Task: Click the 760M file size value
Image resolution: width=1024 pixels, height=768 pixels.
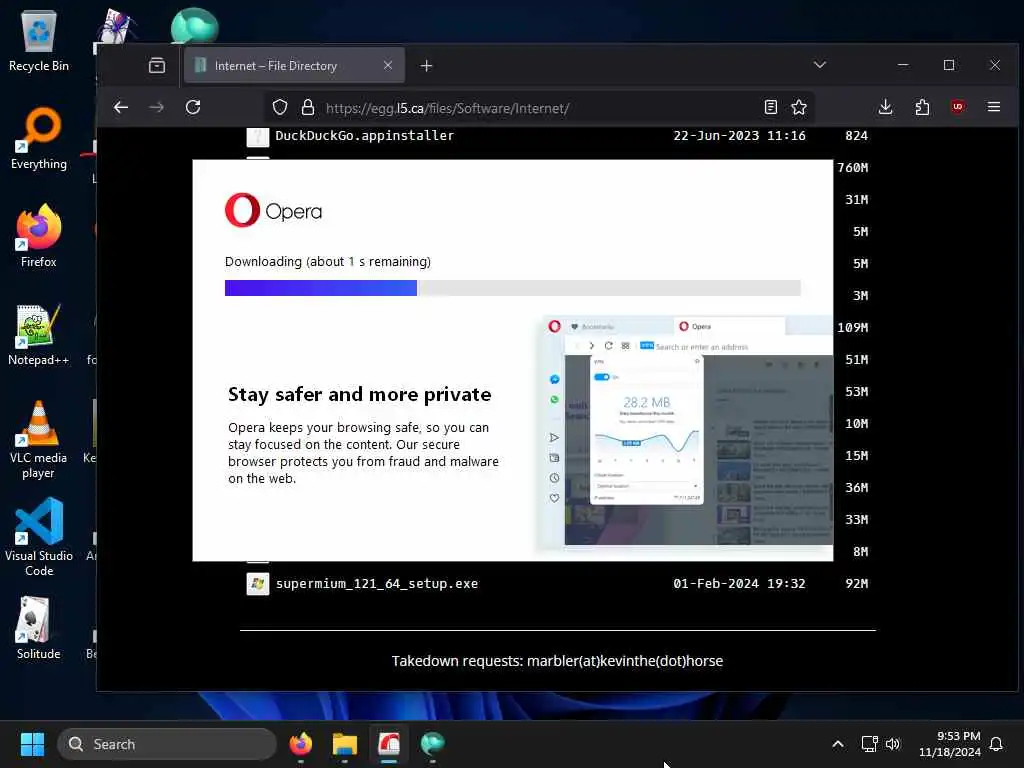Action: (x=853, y=167)
